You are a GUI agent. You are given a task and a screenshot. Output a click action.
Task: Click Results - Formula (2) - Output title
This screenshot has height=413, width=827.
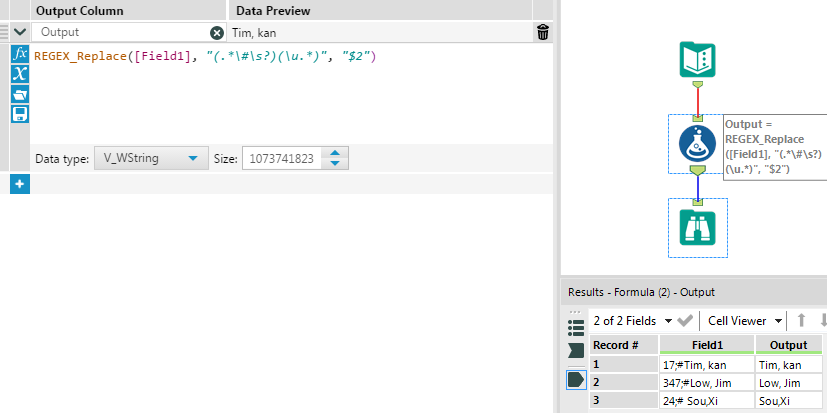coord(641,292)
